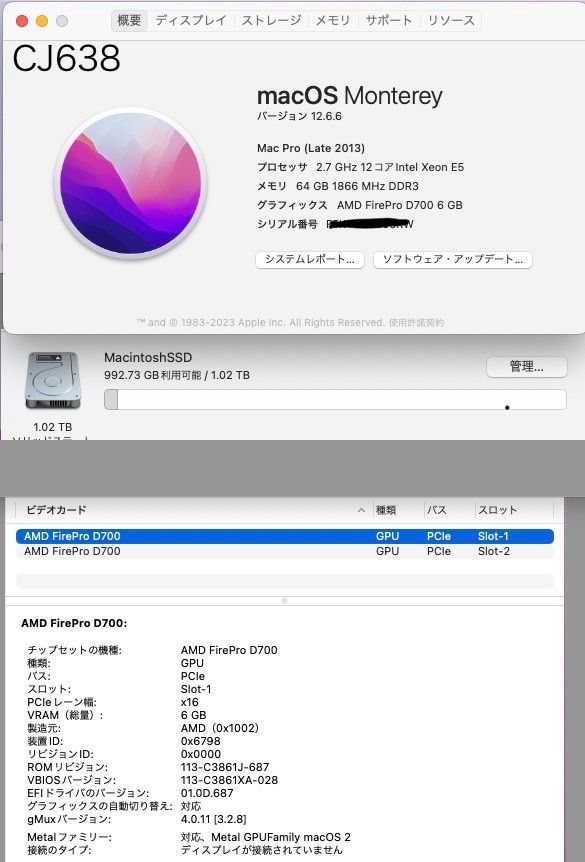
Task: Click the AMD（0x1002）manufacturer value
Action: click(x=220, y=728)
